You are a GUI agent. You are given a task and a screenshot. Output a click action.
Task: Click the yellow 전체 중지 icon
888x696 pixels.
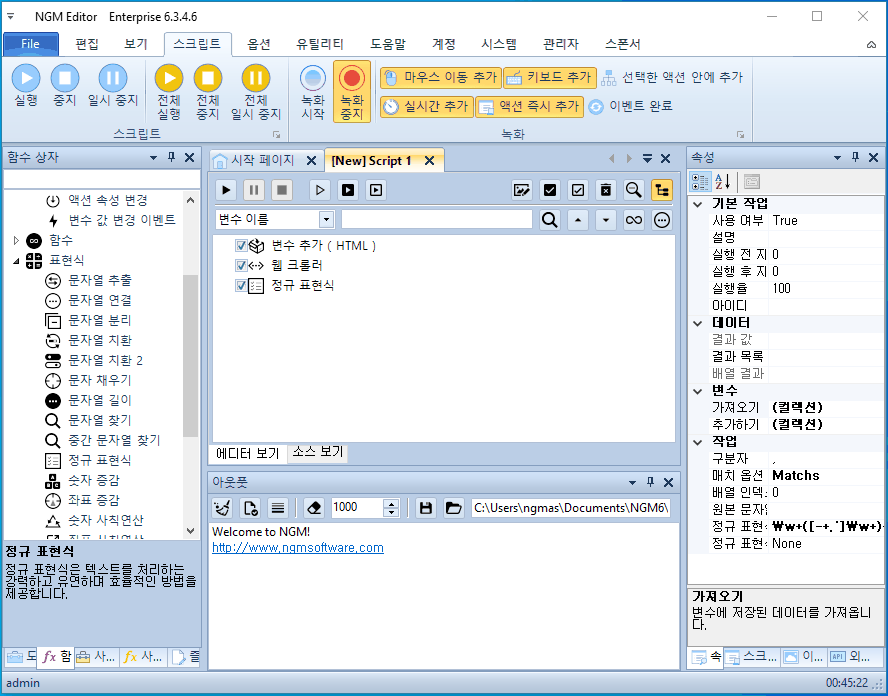click(x=208, y=78)
